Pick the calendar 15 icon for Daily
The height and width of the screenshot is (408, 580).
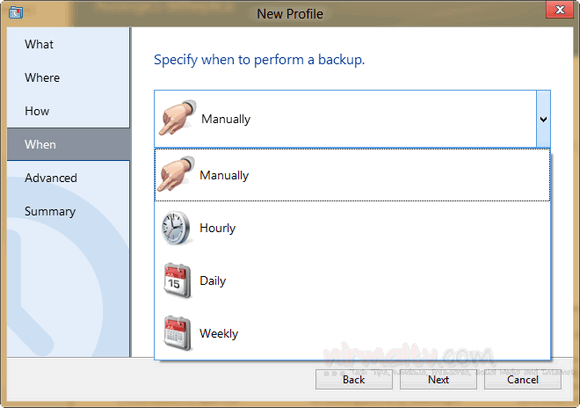point(177,280)
